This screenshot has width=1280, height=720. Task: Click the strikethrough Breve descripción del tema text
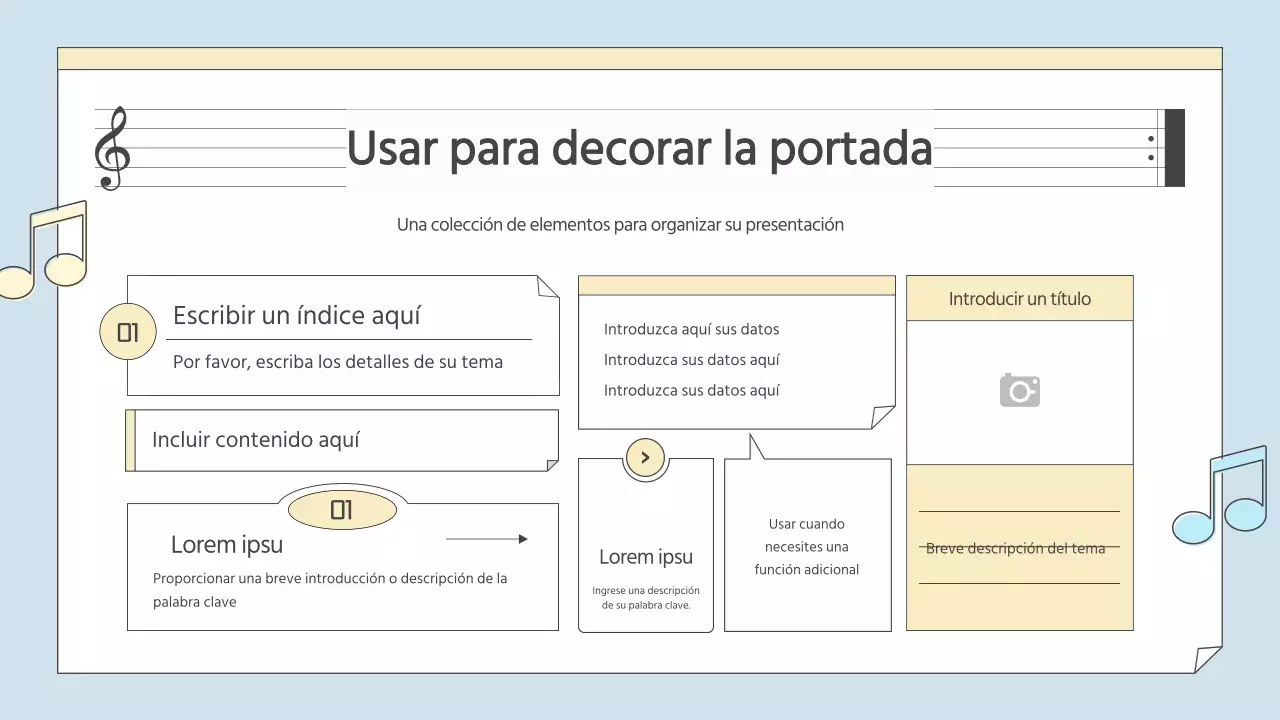1016,548
